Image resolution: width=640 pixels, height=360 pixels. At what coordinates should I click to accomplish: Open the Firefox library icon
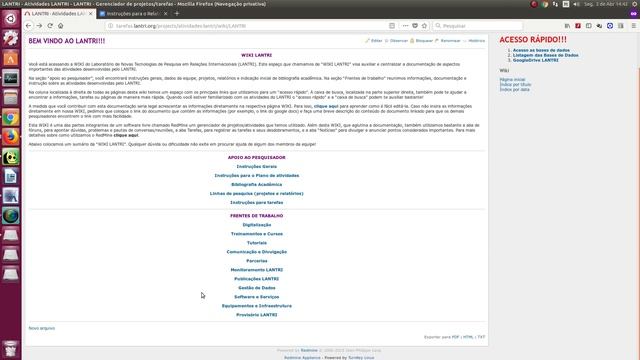coord(567,26)
